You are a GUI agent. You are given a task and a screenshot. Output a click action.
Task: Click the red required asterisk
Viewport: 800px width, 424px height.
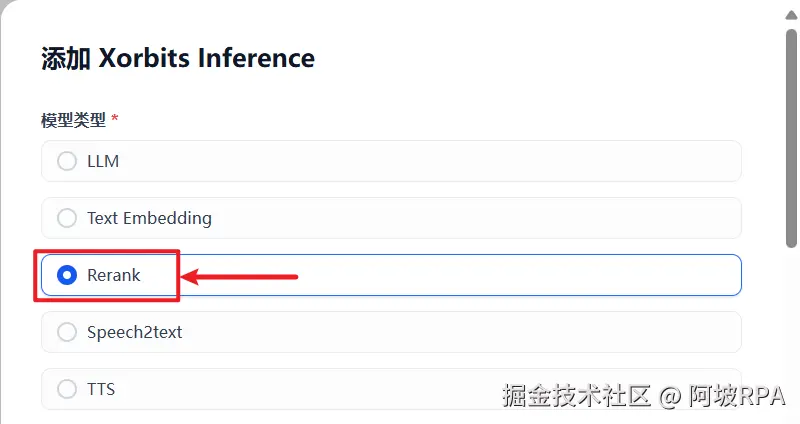coord(115,119)
